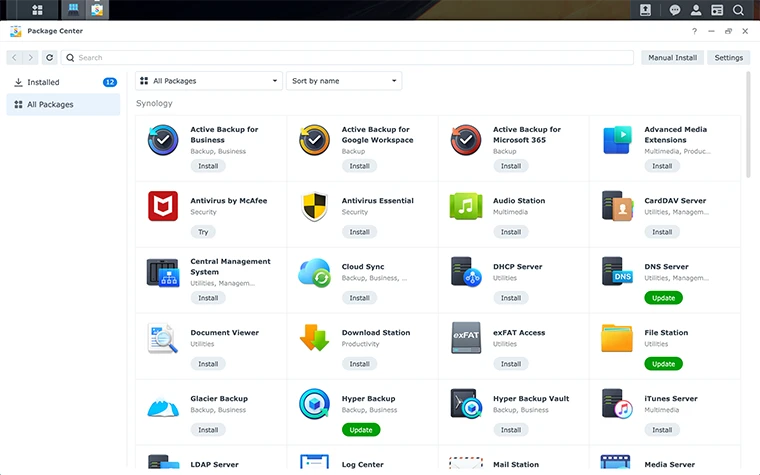Click the Central Management System icon
Image resolution: width=760 pixels, height=475 pixels.
tap(163, 272)
